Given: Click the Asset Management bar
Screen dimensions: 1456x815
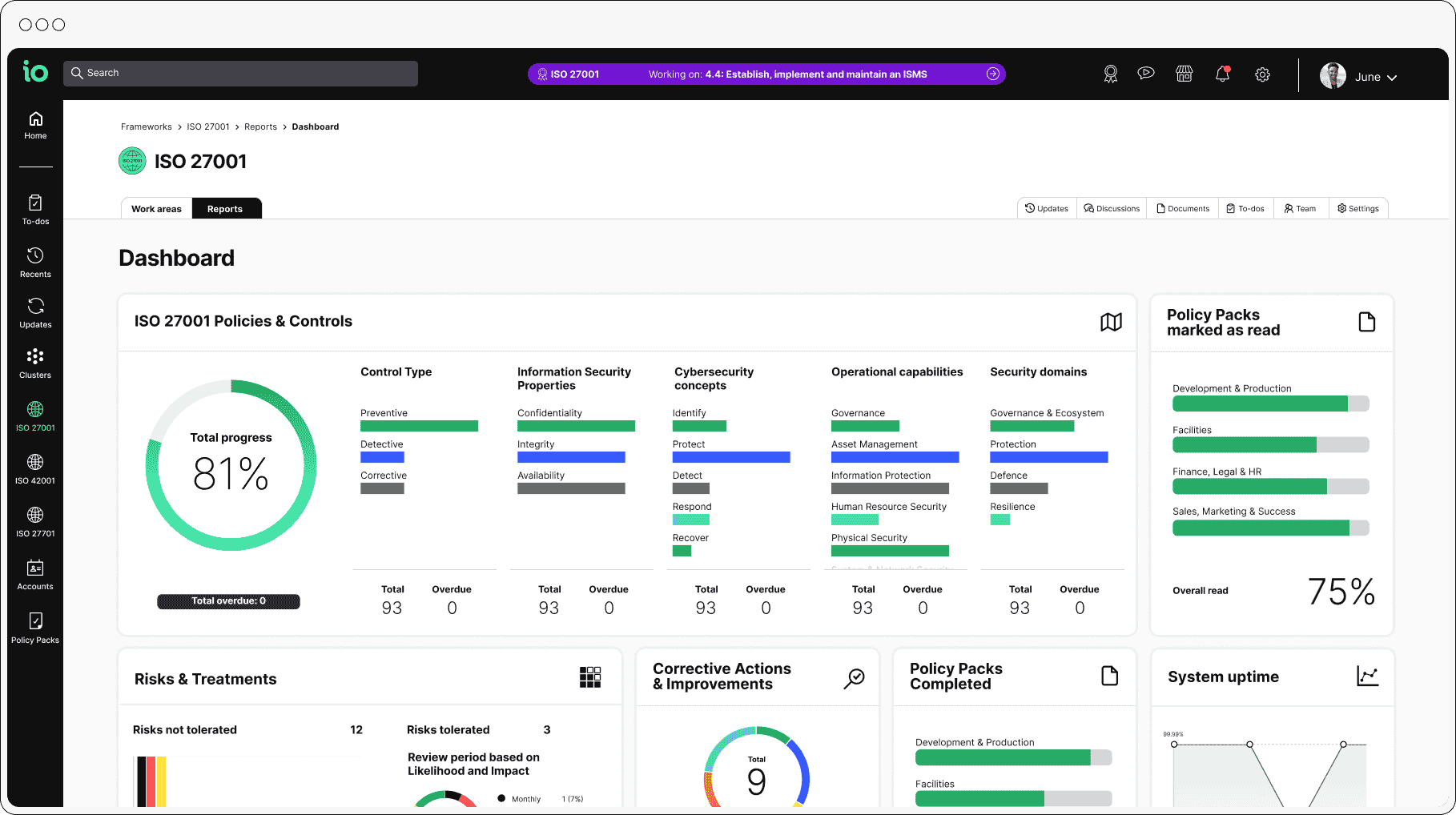Looking at the screenshot, I should pyautogui.click(x=895, y=457).
